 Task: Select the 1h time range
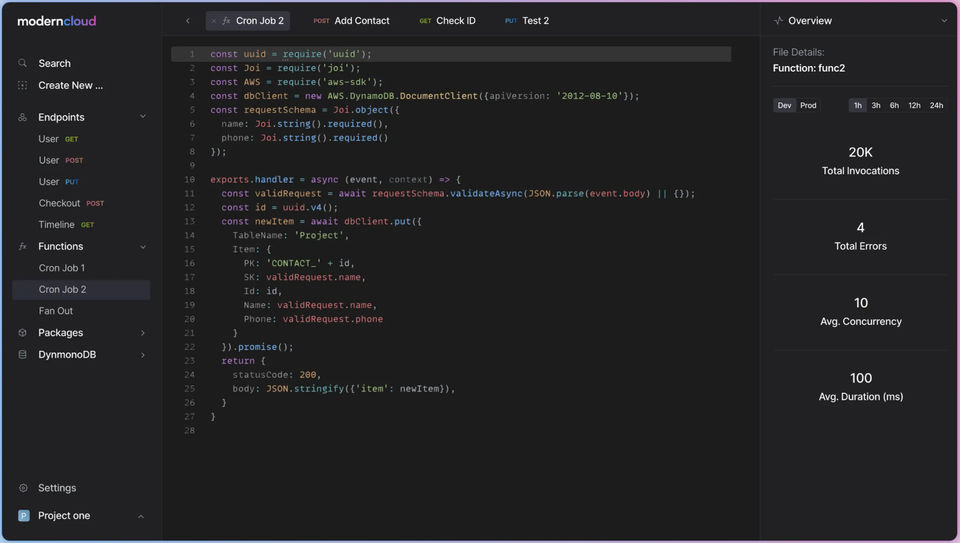coord(858,105)
